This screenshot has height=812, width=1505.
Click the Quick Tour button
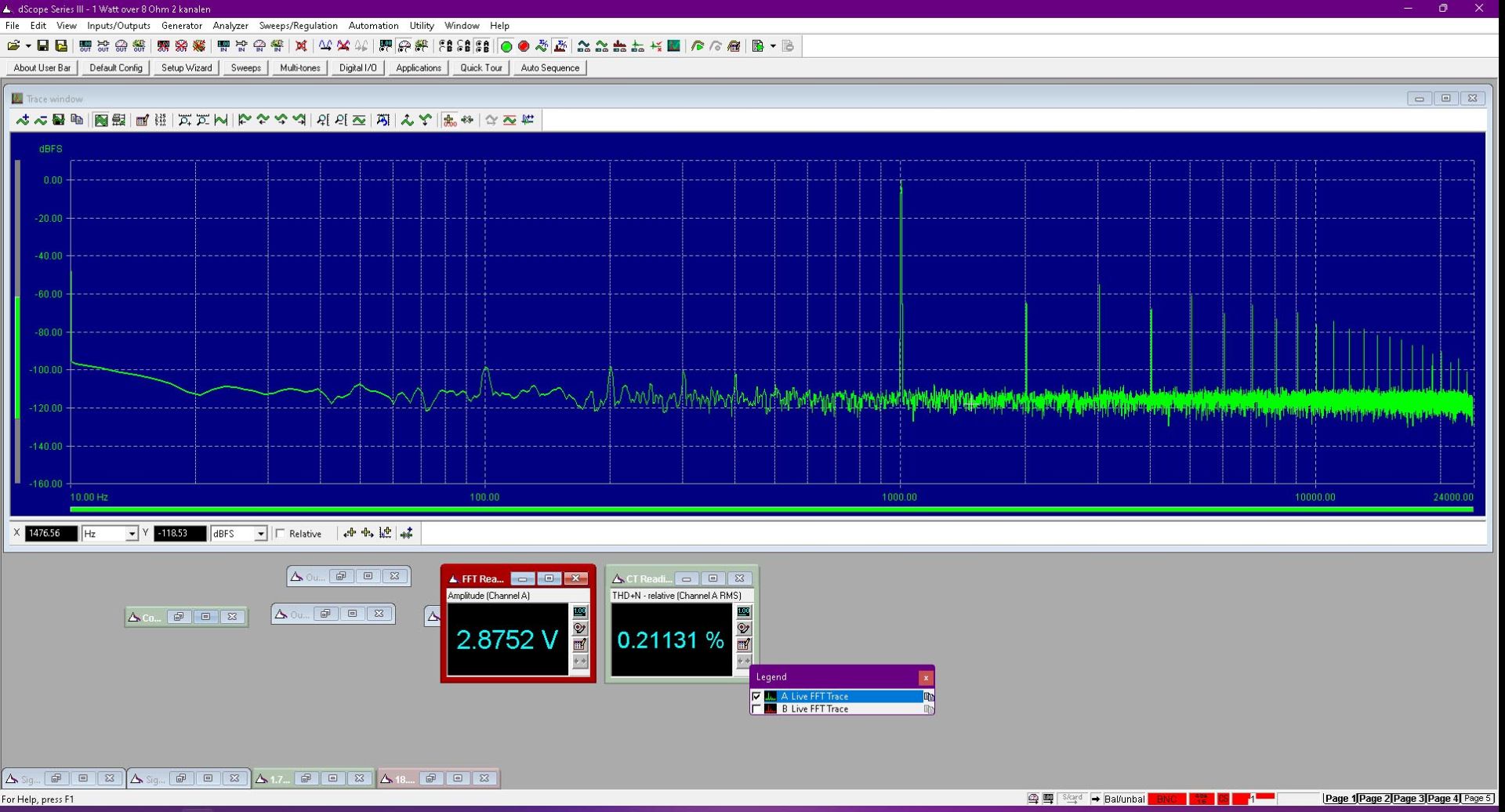tap(481, 68)
